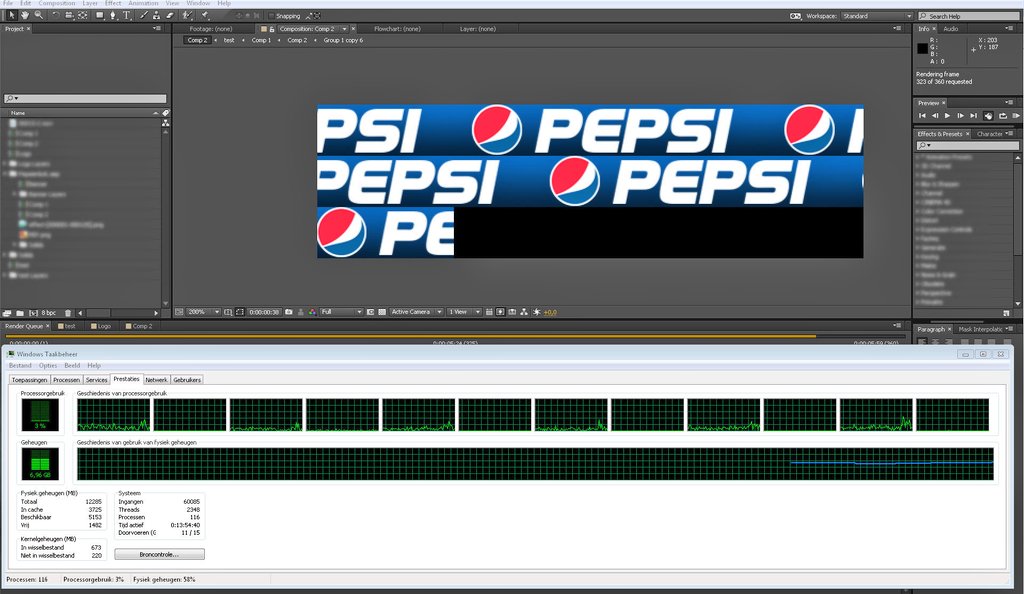This screenshot has width=1024, height=594.
Task: Click the Project panel search field
Action: (85, 99)
